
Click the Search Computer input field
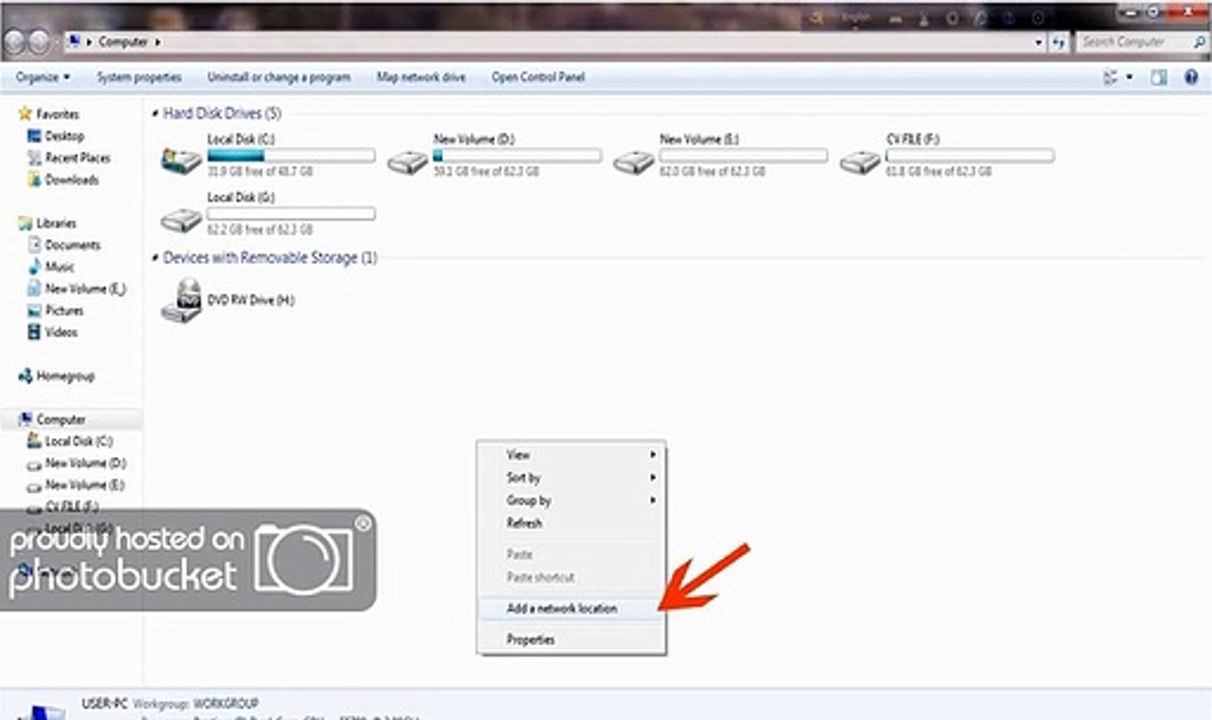click(x=1135, y=42)
